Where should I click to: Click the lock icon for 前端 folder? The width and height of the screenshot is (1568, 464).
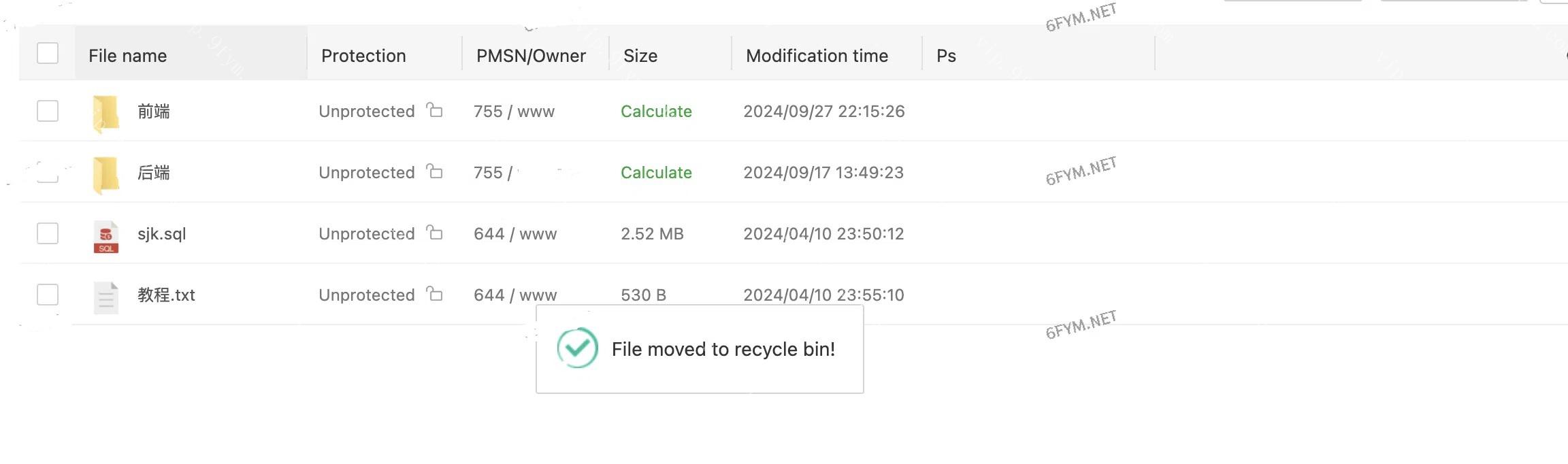pos(434,110)
